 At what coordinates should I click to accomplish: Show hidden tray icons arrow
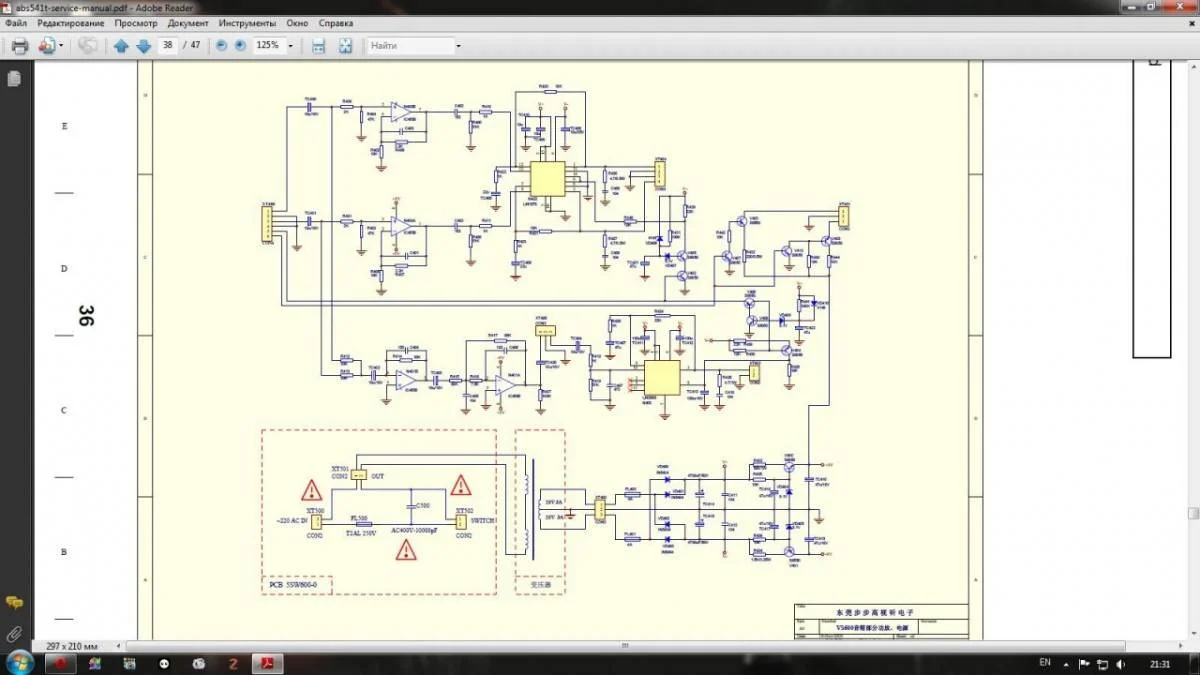(x=1066, y=663)
